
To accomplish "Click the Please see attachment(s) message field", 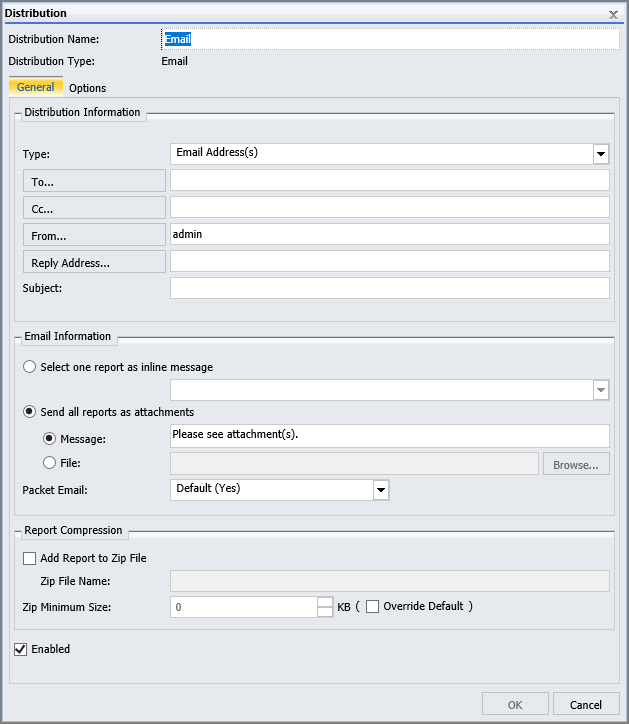I will [x=390, y=436].
